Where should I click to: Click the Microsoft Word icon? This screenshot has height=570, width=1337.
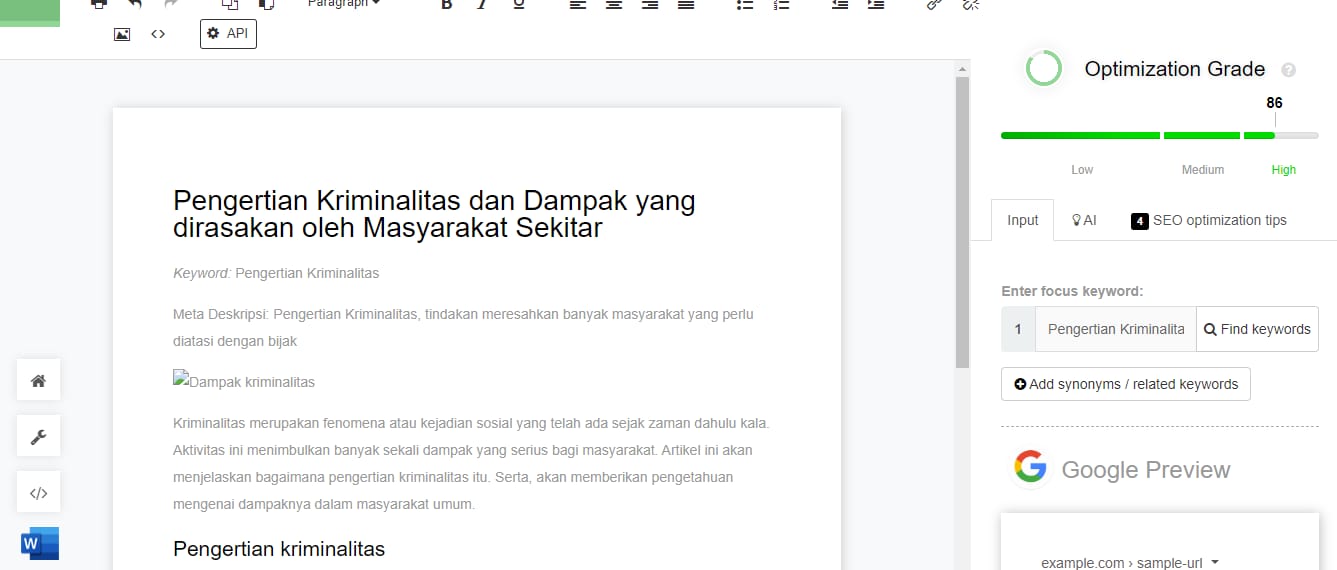click(x=40, y=544)
